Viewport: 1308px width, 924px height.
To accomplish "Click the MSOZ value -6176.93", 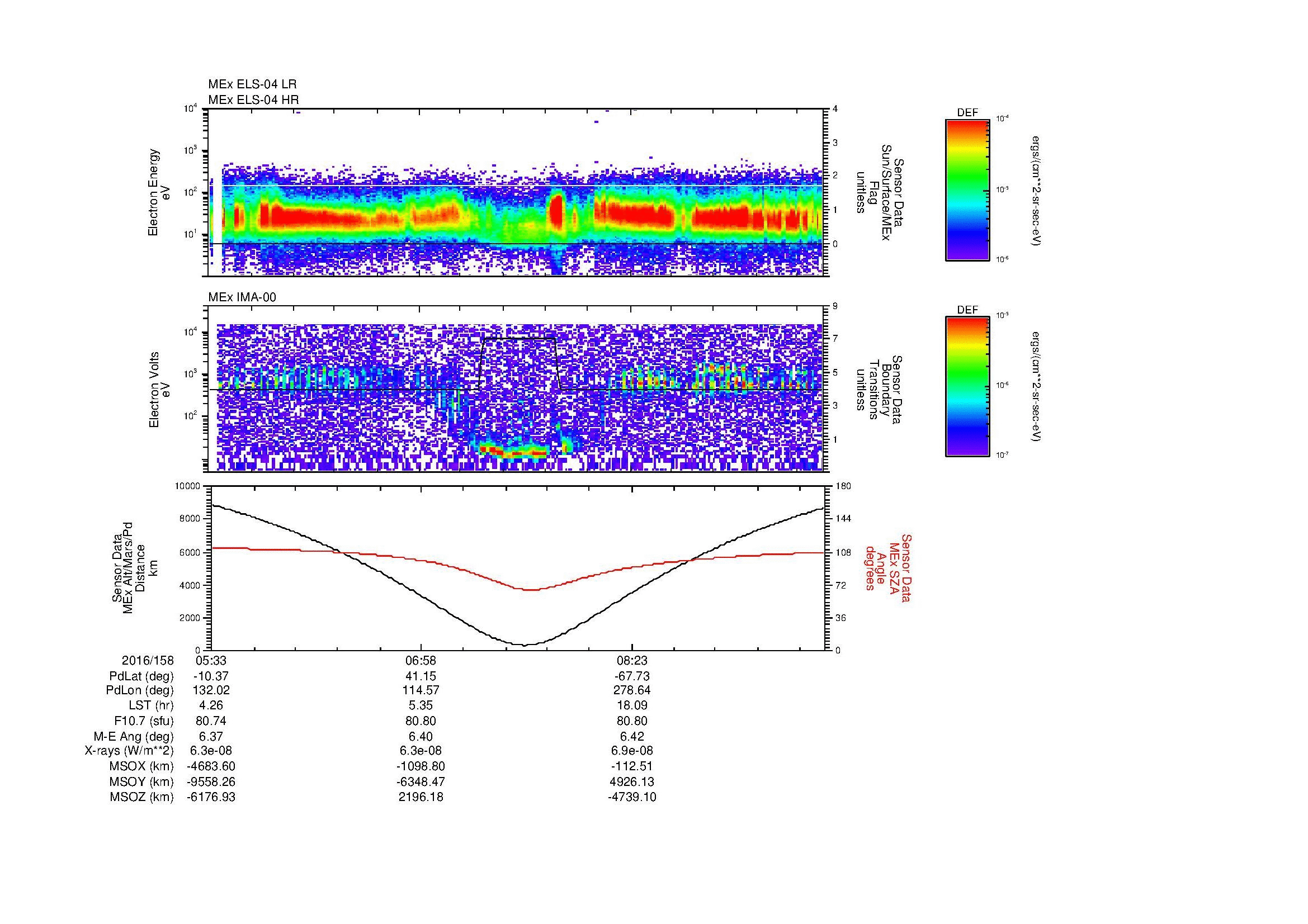I will click(x=211, y=797).
